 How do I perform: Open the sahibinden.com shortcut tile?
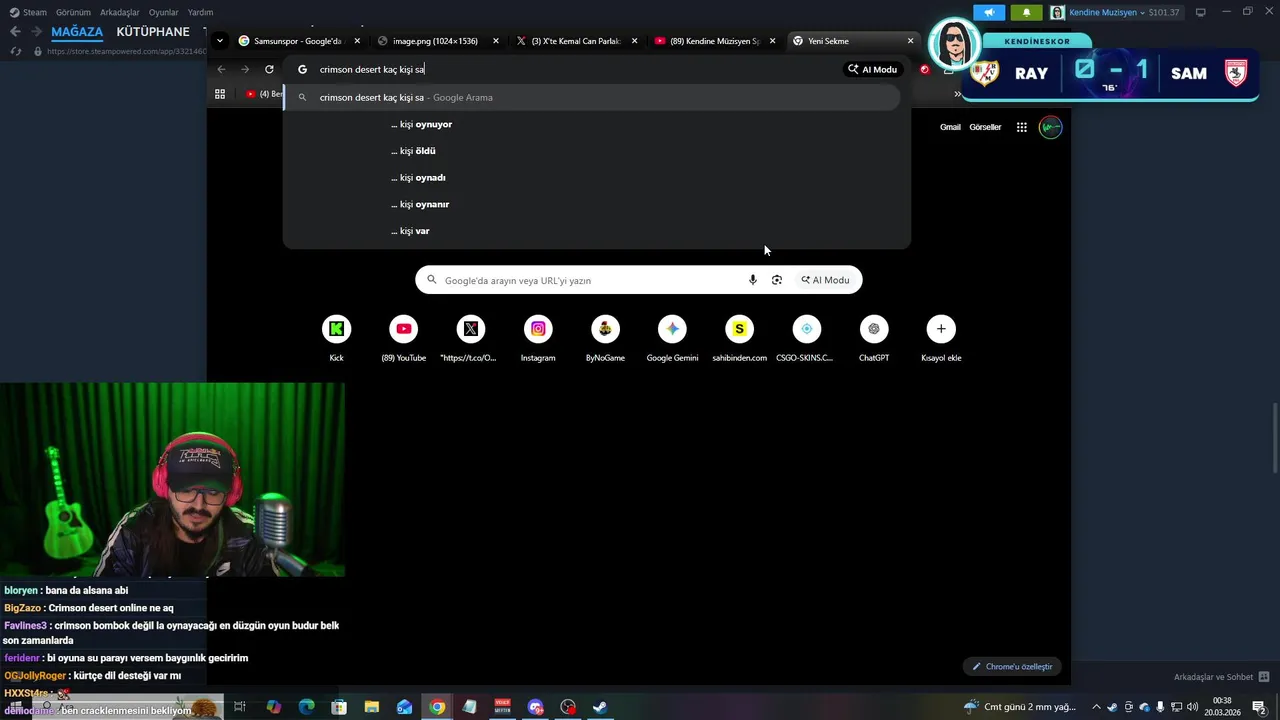click(739, 338)
